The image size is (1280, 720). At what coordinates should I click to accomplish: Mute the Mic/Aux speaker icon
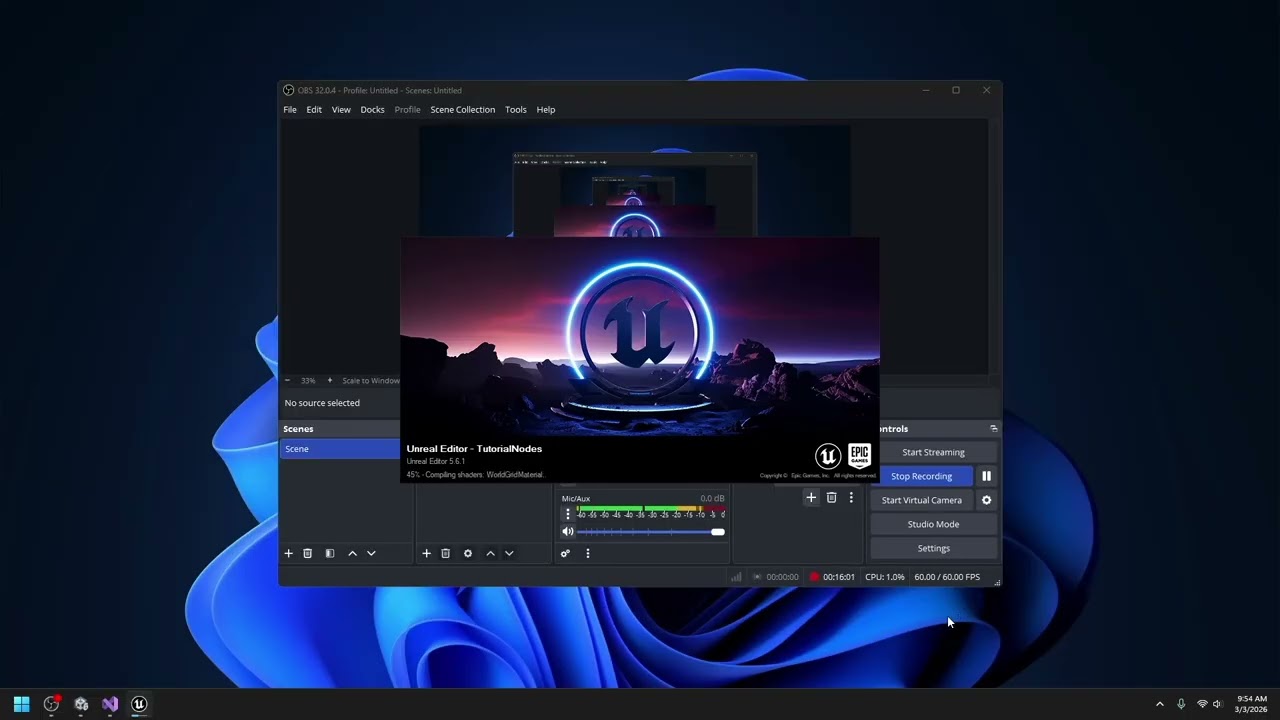point(567,532)
